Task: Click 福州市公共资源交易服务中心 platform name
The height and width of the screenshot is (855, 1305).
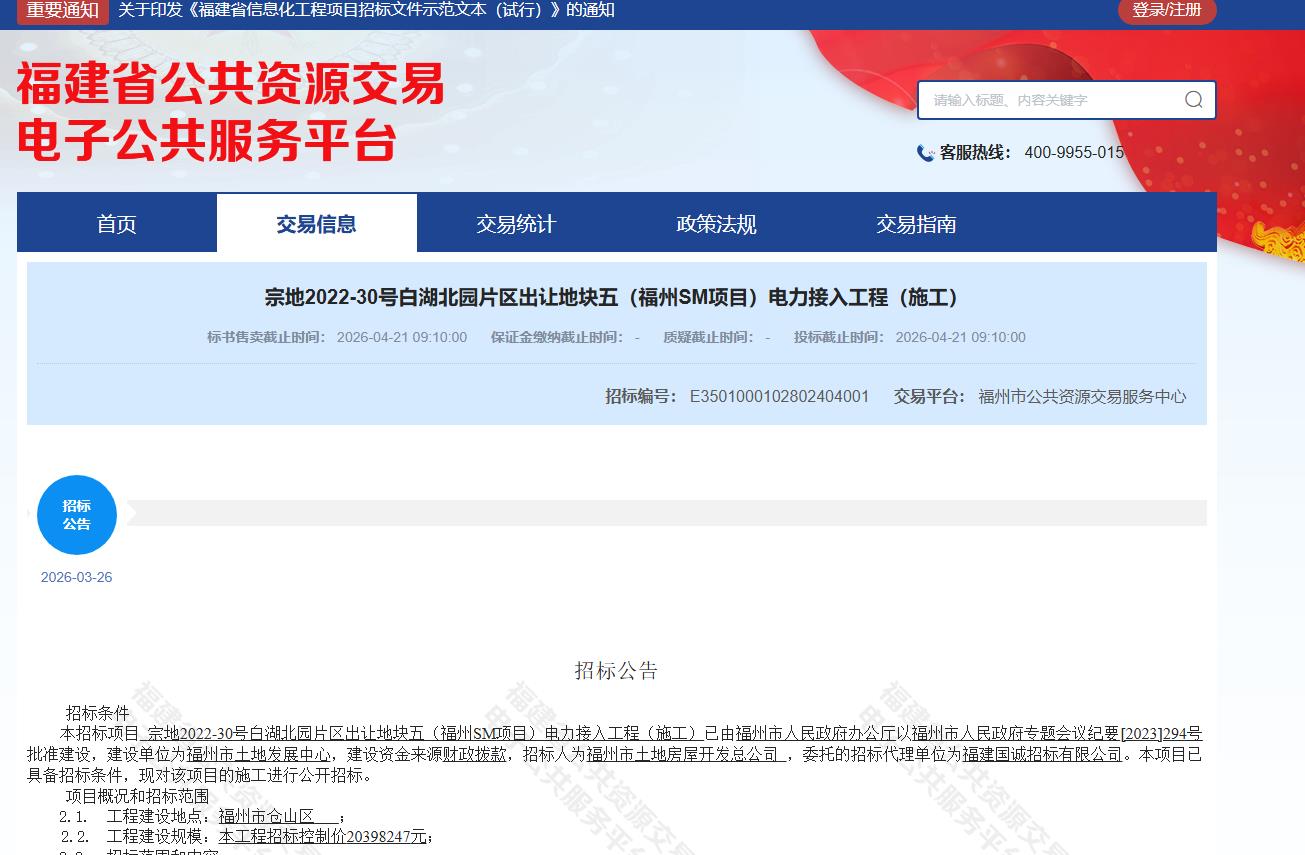Action: click(x=1082, y=397)
